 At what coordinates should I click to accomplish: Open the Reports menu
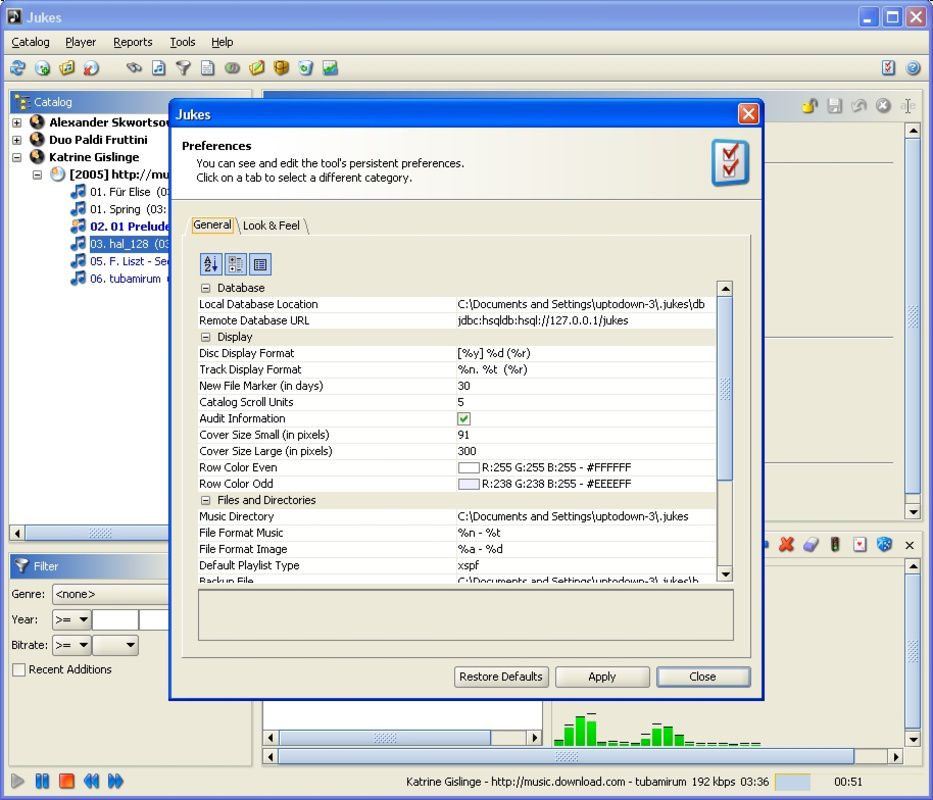(133, 42)
